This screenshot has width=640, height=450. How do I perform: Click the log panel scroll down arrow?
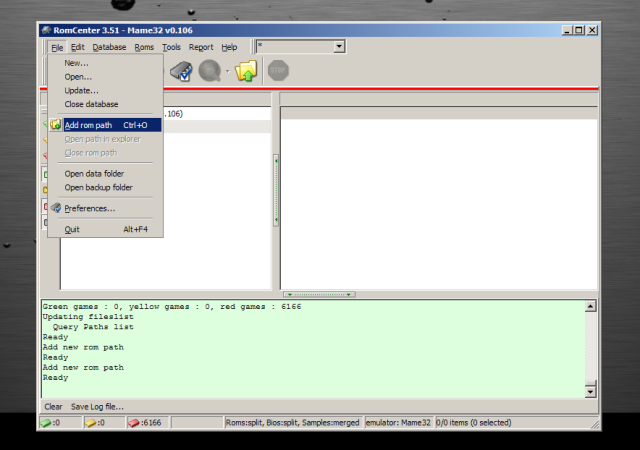click(590, 392)
